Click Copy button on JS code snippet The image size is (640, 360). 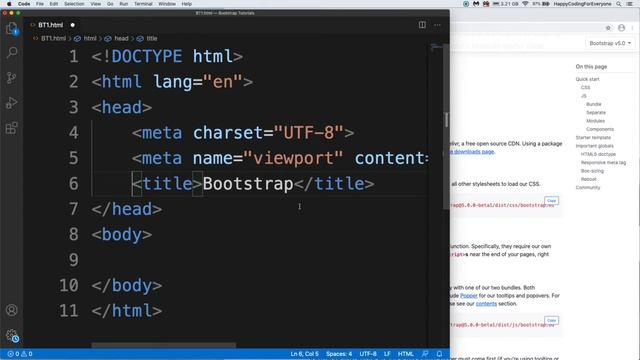coord(551,320)
